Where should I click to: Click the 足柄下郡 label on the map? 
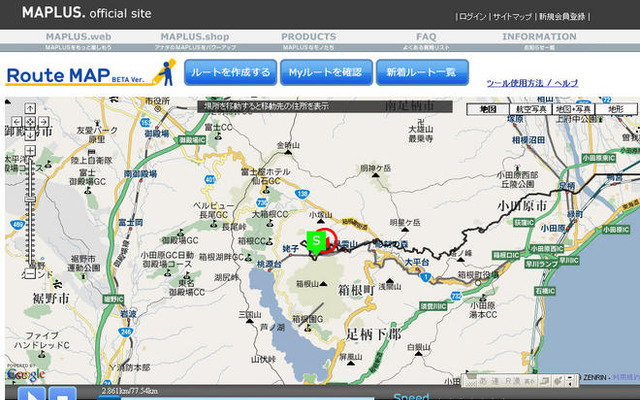click(374, 334)
